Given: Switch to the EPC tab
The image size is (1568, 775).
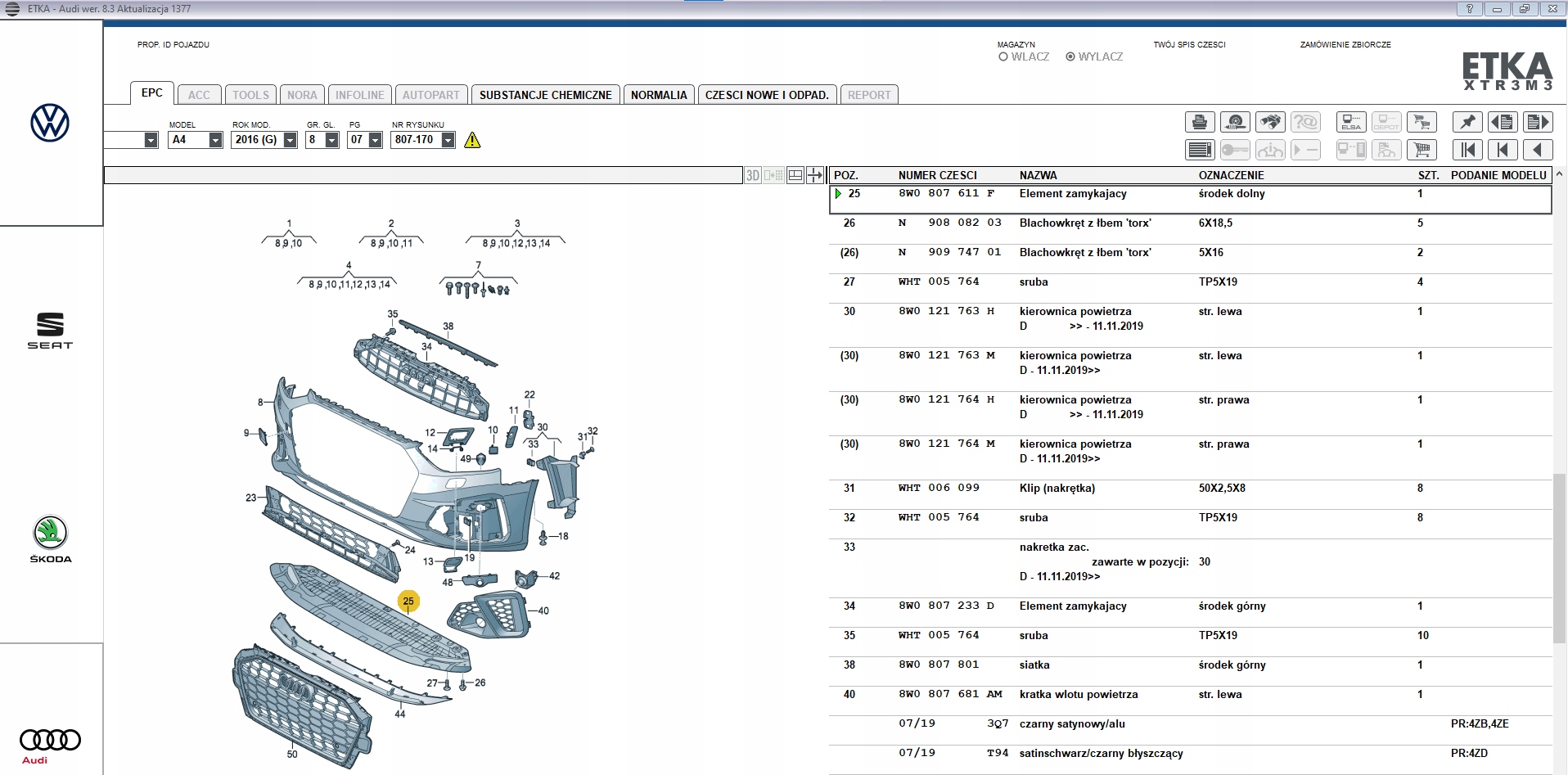Looking at the screenshot, I should (x=152, y=92).
